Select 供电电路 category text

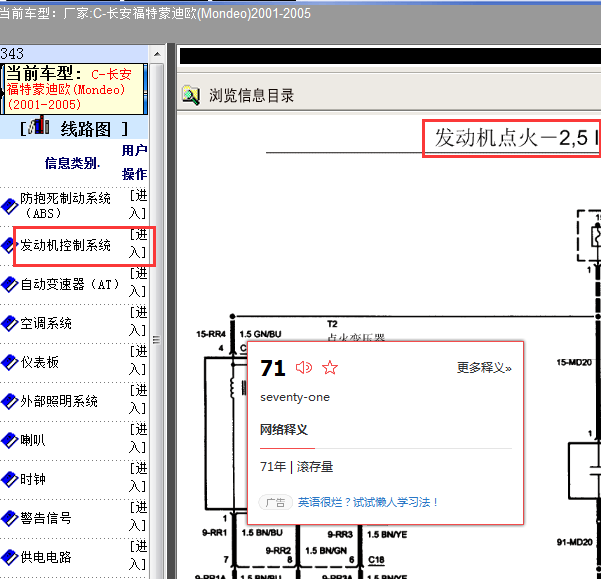point(46,557)
